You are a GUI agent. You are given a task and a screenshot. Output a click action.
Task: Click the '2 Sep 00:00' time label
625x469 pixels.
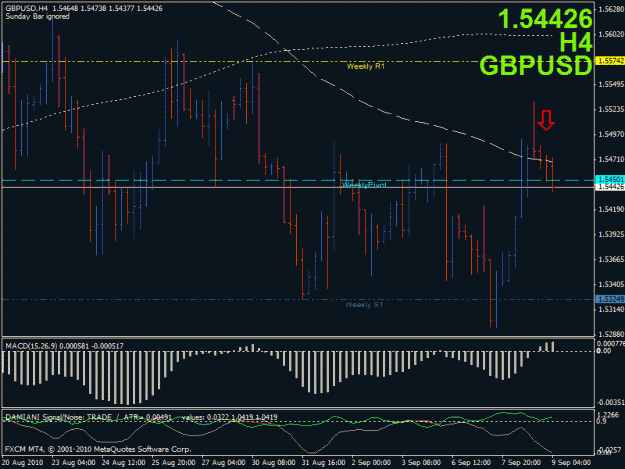pos(371,463)
